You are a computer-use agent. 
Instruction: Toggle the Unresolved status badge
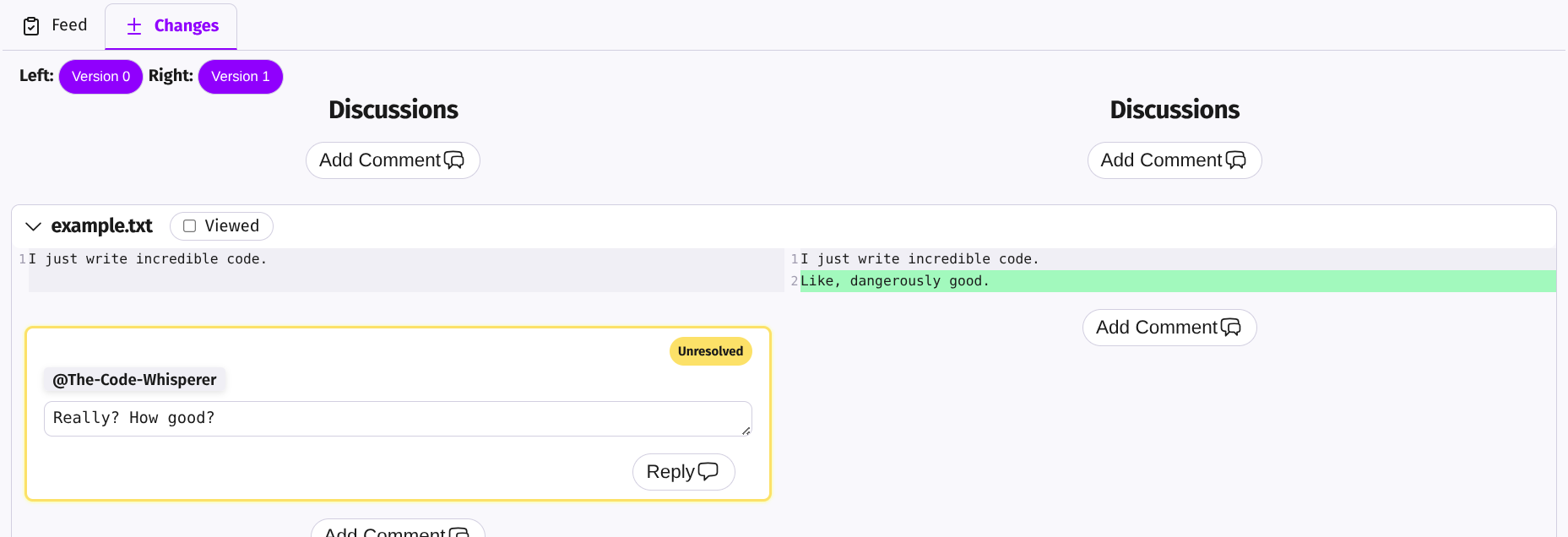[x=710, y=351]
